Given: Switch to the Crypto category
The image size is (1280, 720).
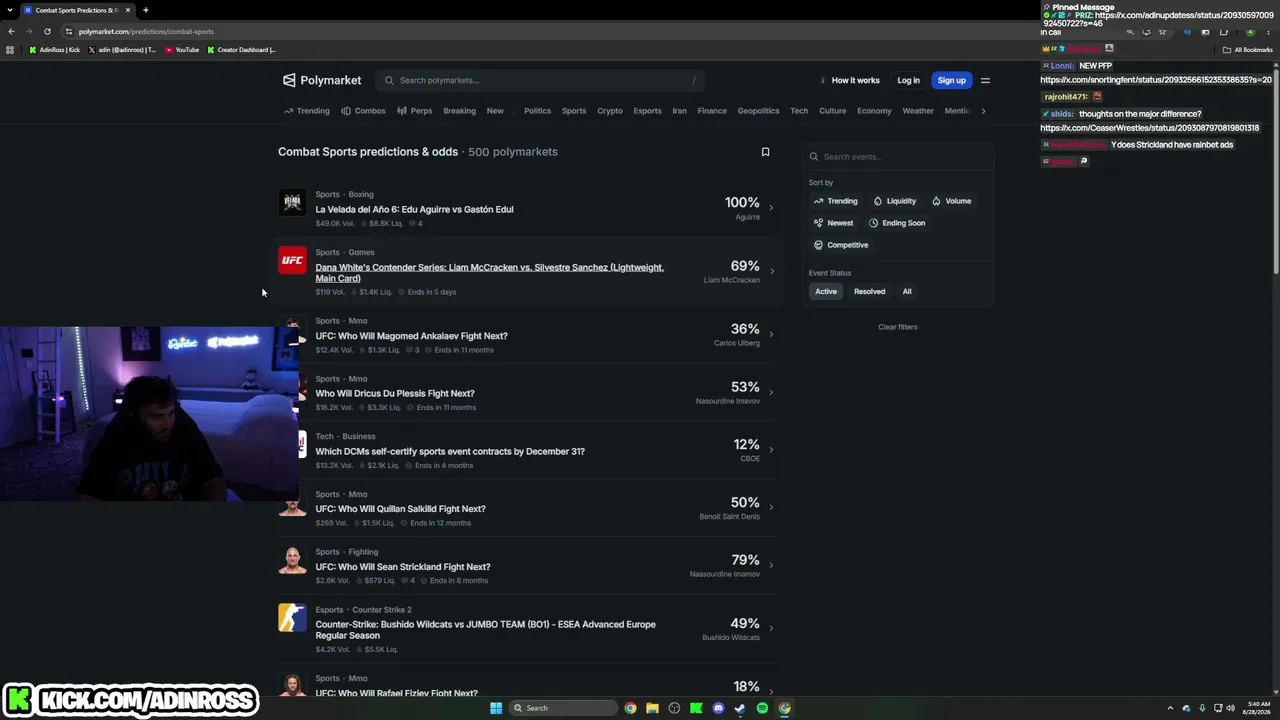Looking at the screenshot, I should 610,111.
